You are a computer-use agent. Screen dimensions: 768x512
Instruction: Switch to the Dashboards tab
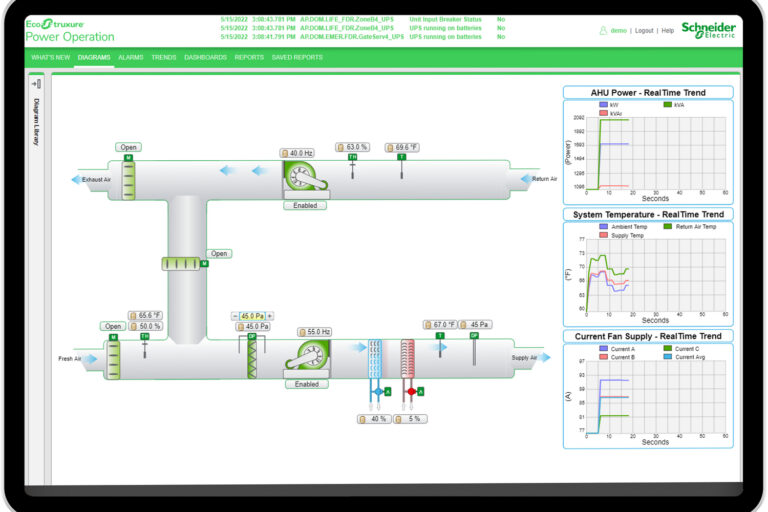click(205, 57)
